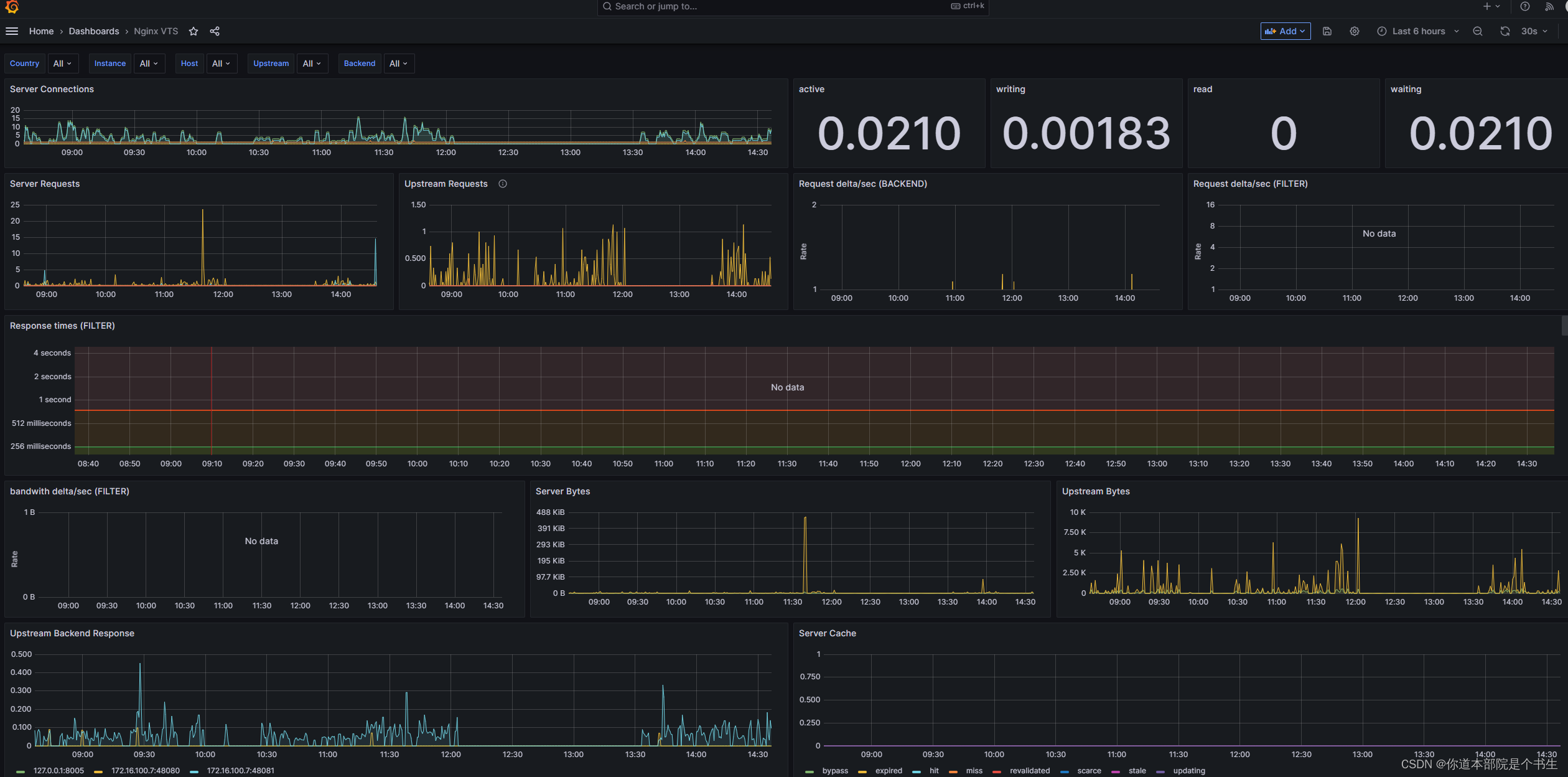The height and width of the screenshot is (777, 1568).
Task: Click the refresh dashboard icon
Action: click(1505, 31)
